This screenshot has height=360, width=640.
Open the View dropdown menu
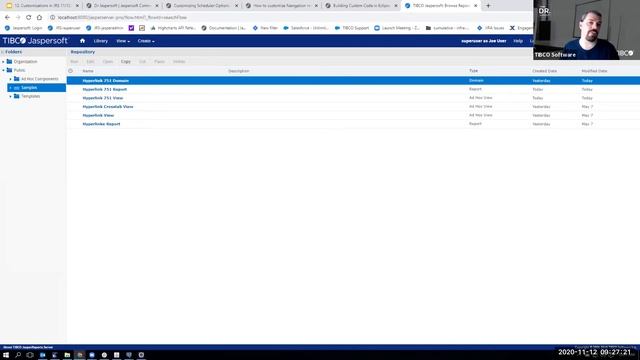click(123, 41)
